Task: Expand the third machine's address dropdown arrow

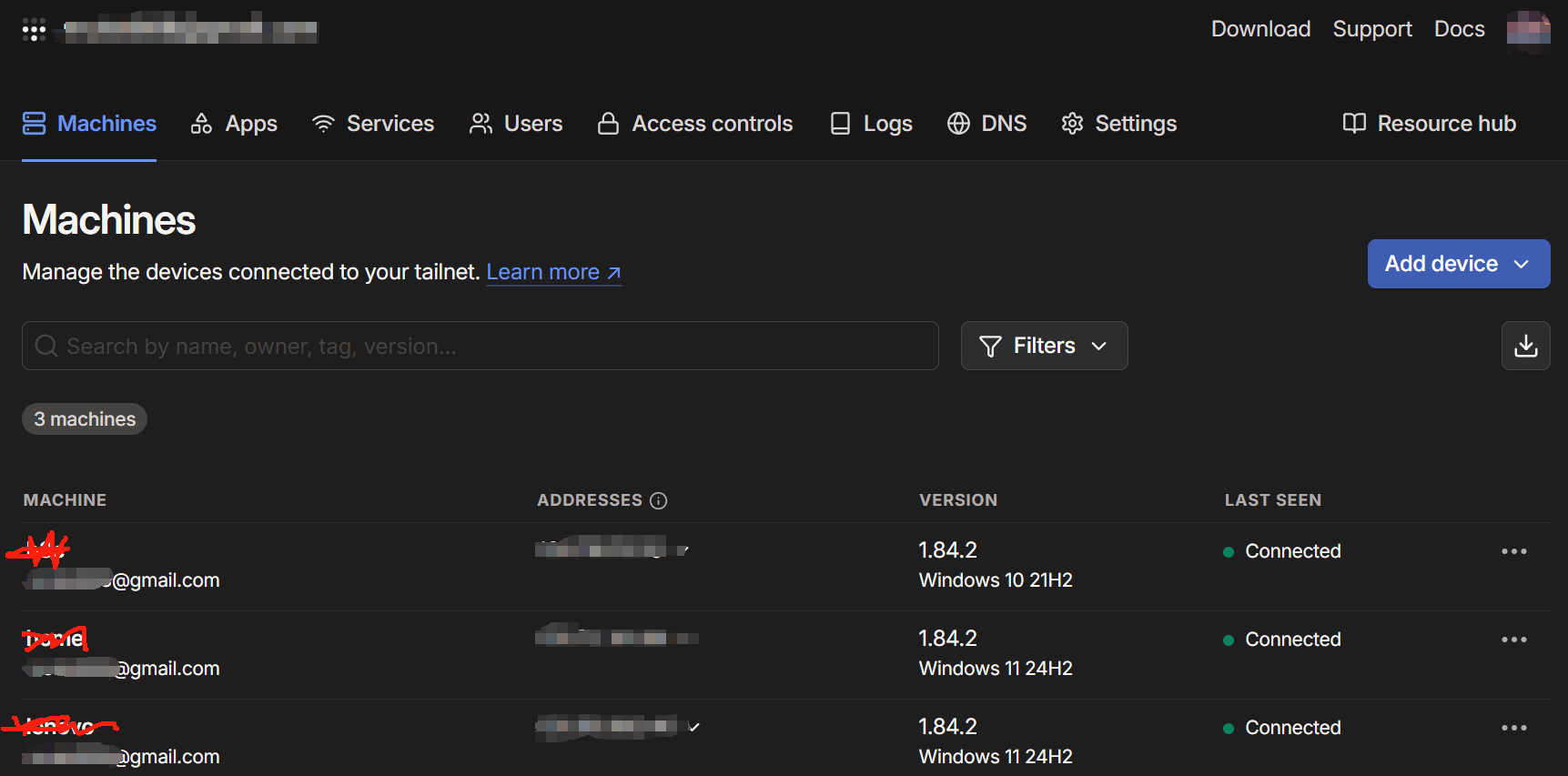Action: tap(694, 727)
